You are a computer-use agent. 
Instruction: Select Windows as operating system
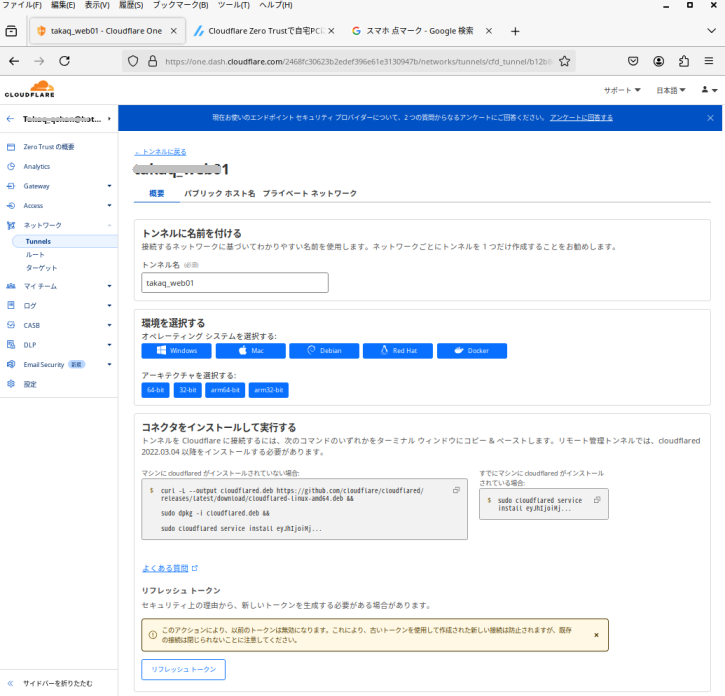pos(176,351)
